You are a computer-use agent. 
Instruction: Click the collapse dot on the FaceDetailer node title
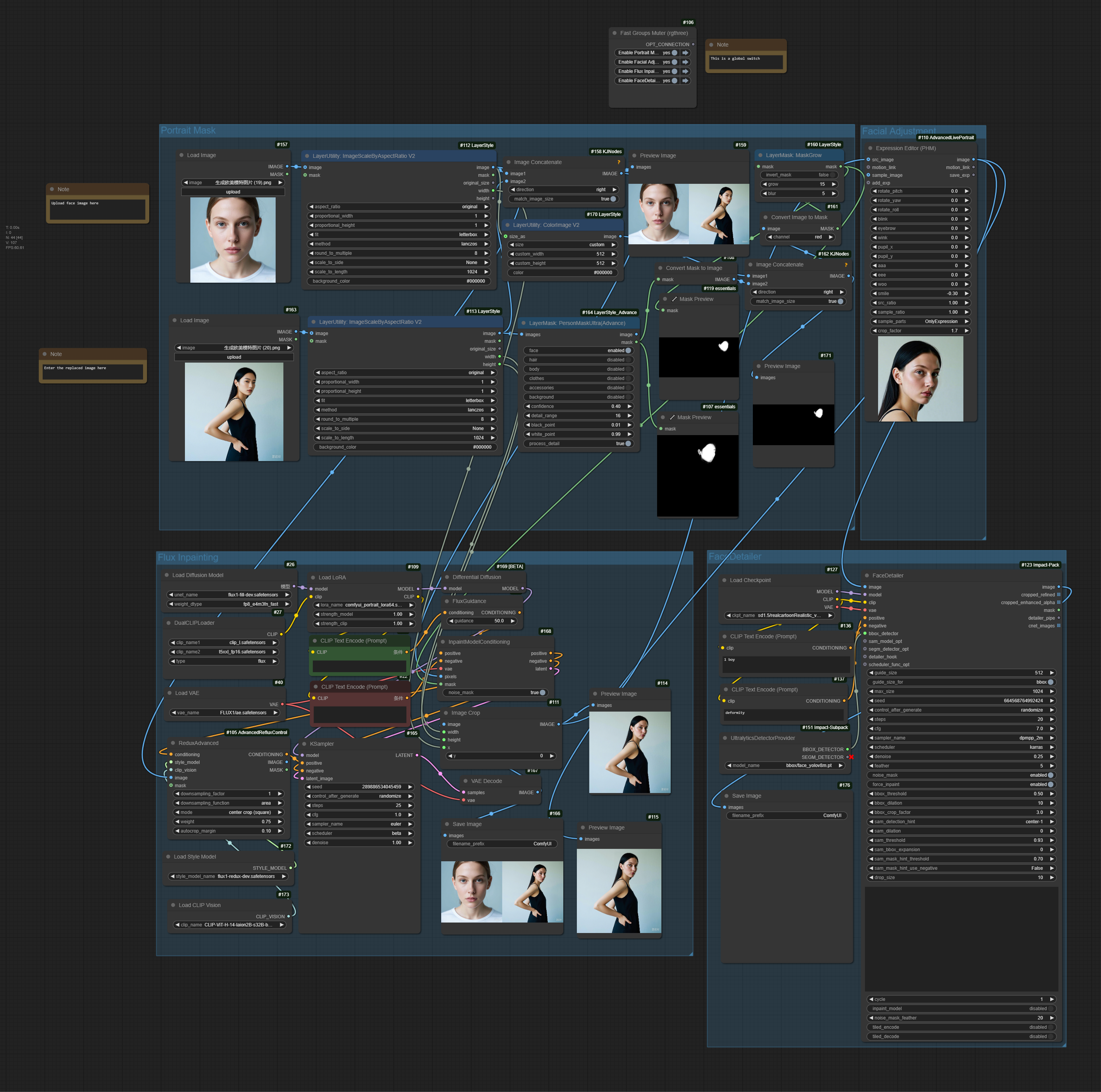tap(867, 575)
